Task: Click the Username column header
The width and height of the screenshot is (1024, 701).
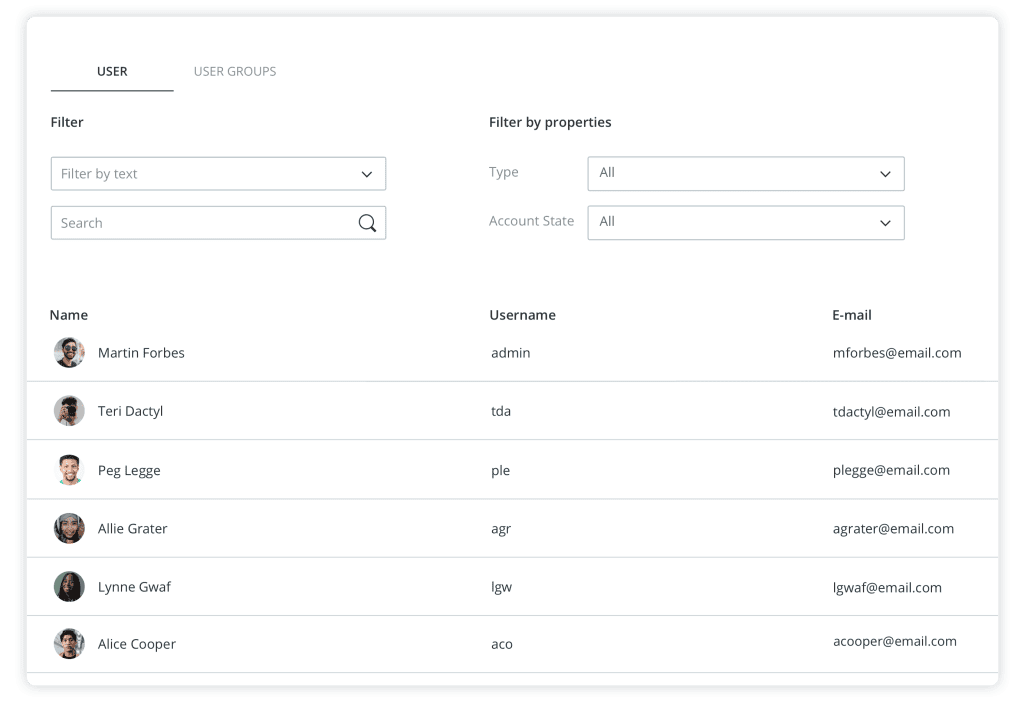Action: point(522,314)
